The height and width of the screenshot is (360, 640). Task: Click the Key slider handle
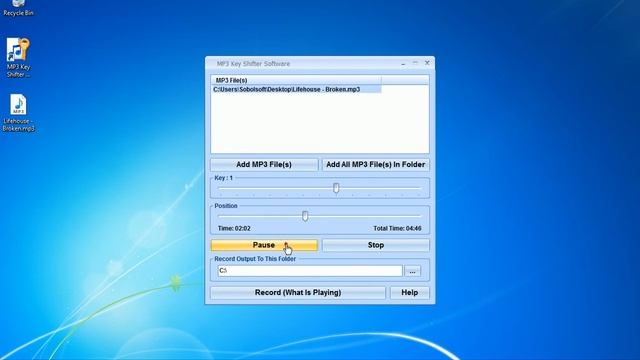(336, 188)
